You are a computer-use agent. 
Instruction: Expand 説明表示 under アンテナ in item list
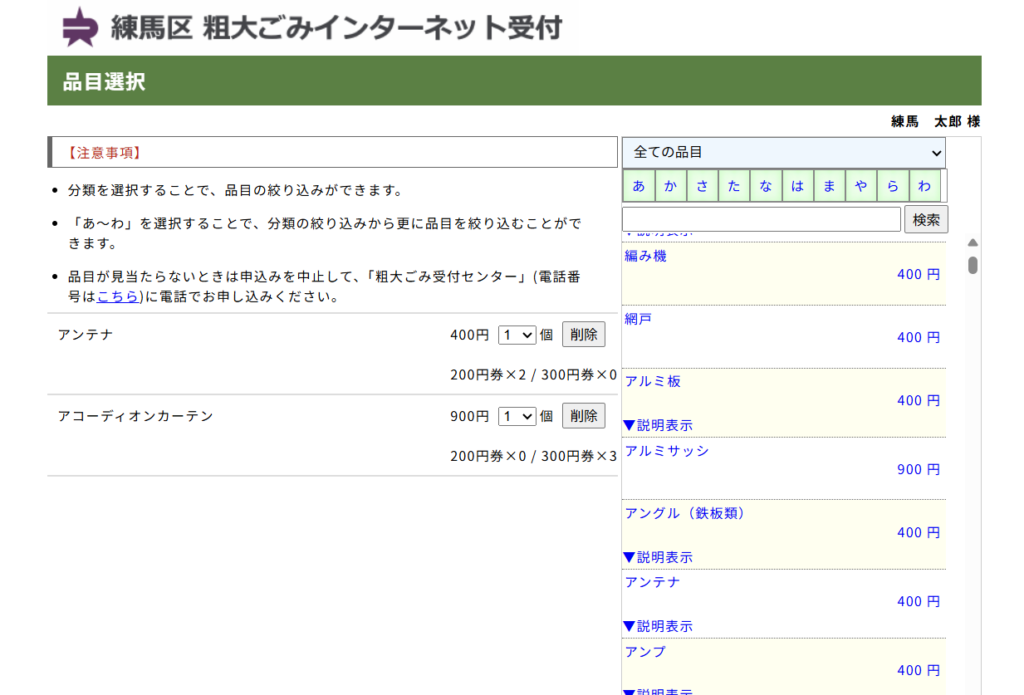point(657,626)
